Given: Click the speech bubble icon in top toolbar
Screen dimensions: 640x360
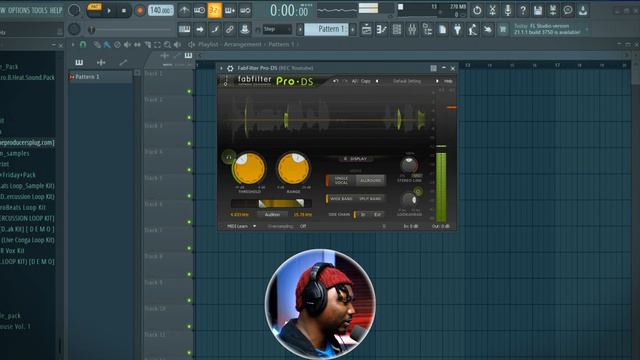Looking at the screenshot, I should point(568,10).
